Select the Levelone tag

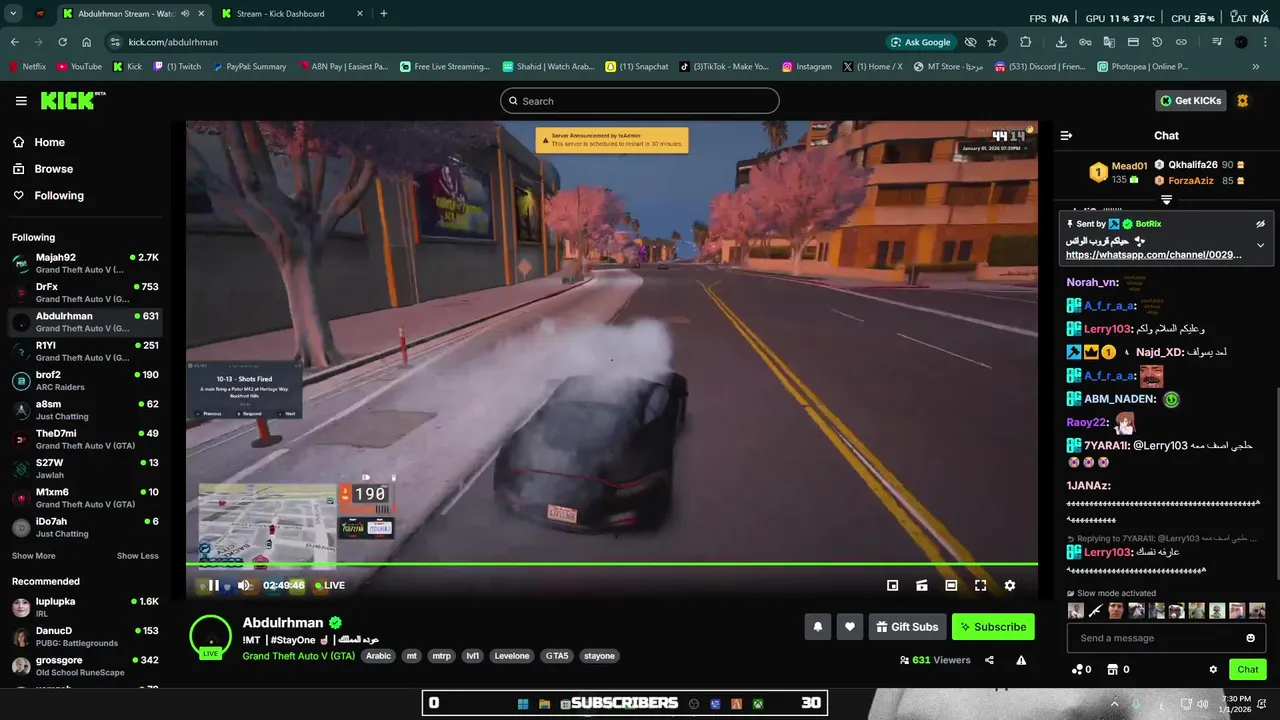tap(512, 656)
